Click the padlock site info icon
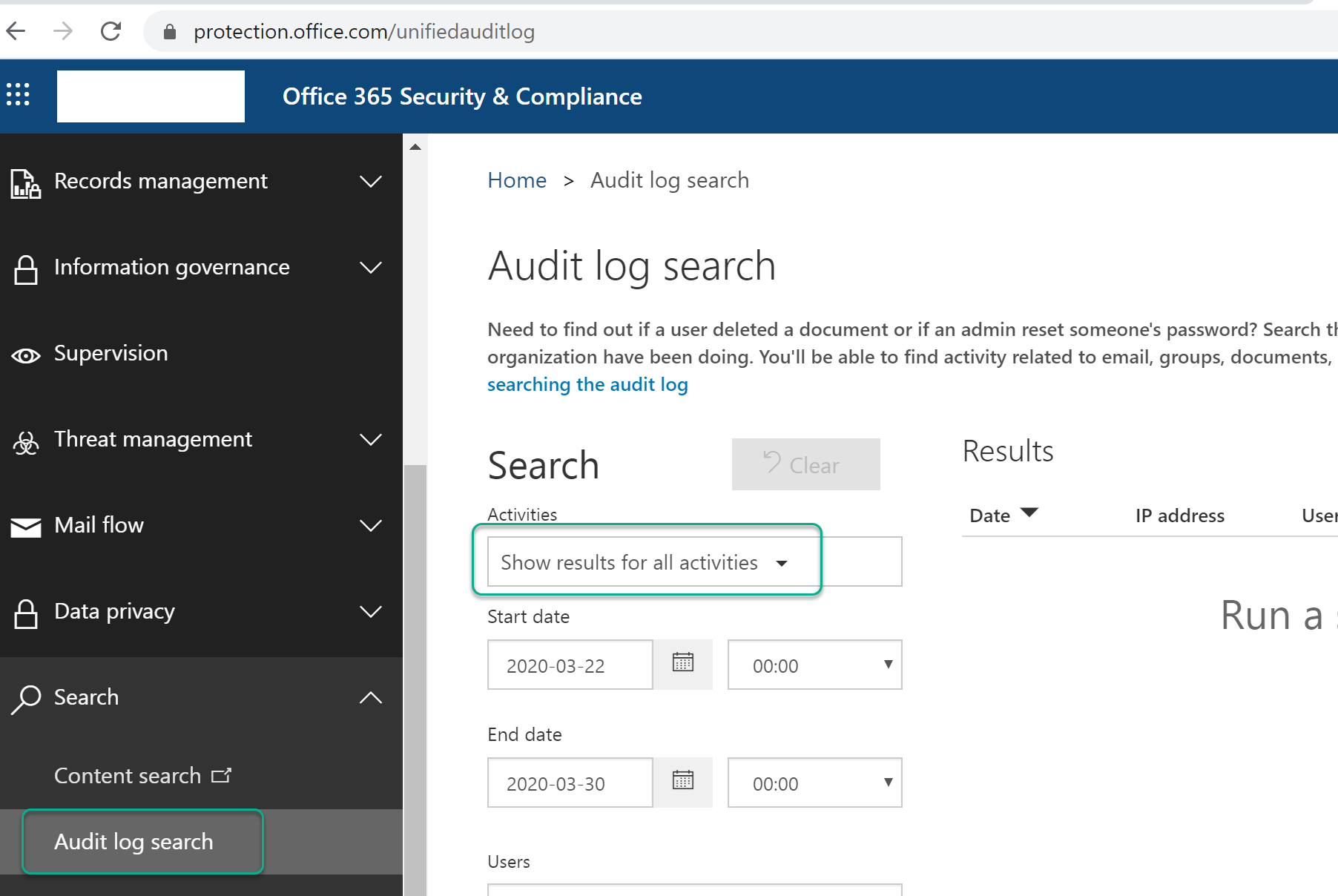 pyautogui.click(x=169, y=31)
